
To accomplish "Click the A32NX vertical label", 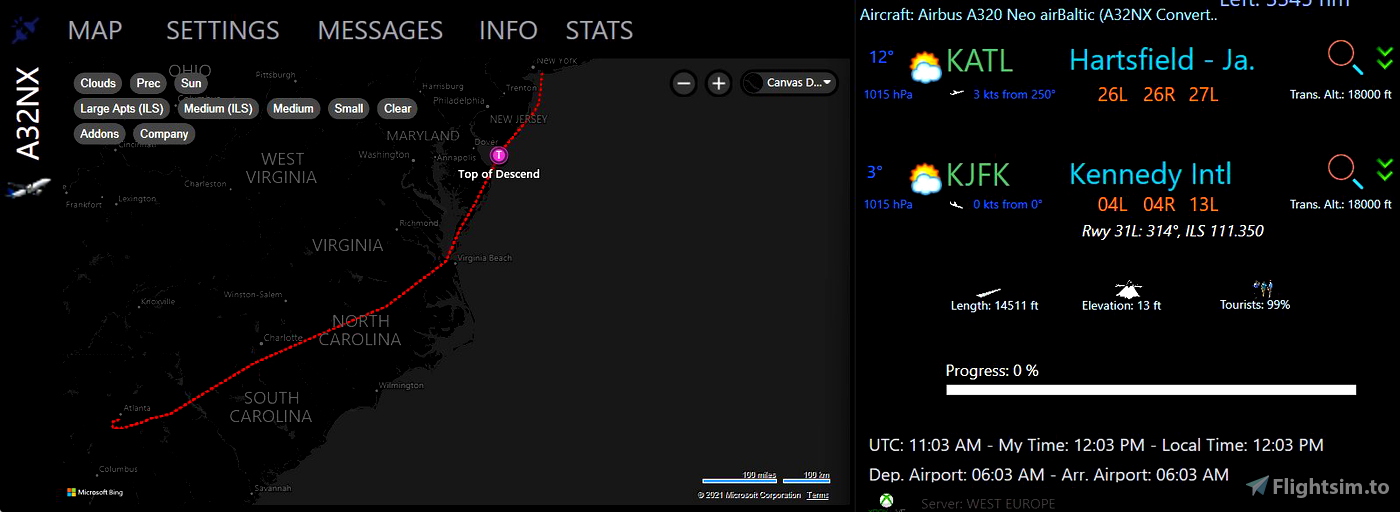I will (x=29, y=113).
